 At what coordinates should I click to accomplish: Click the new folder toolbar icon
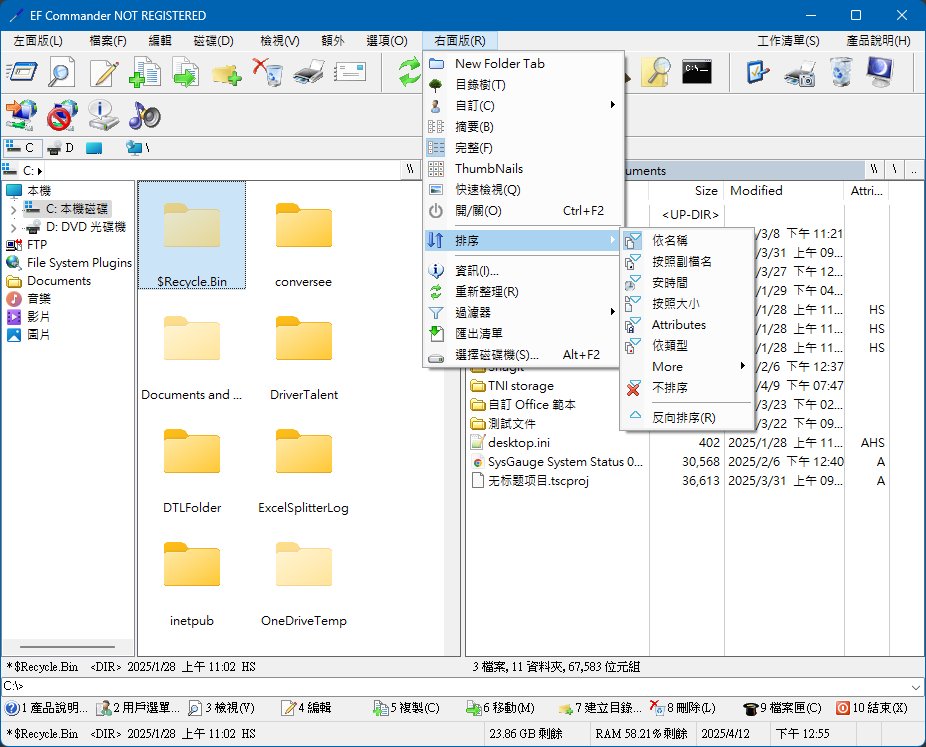226,73
